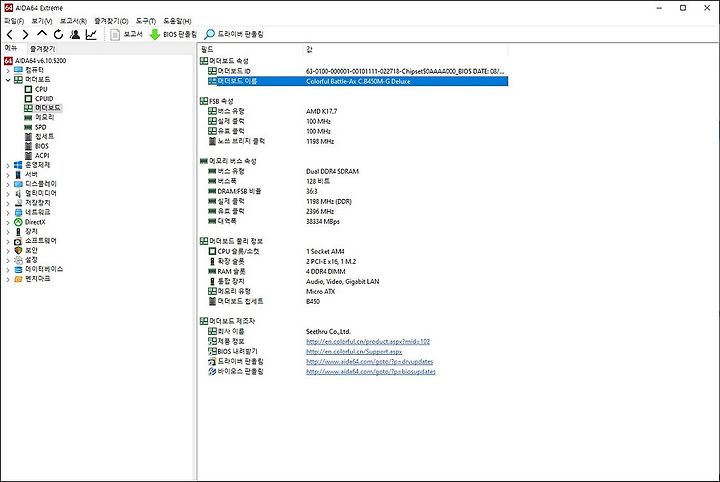
Task: Select the Colorful Battle-Ax C.B450M-G Deluxe row
Action: tap(357, 81)
